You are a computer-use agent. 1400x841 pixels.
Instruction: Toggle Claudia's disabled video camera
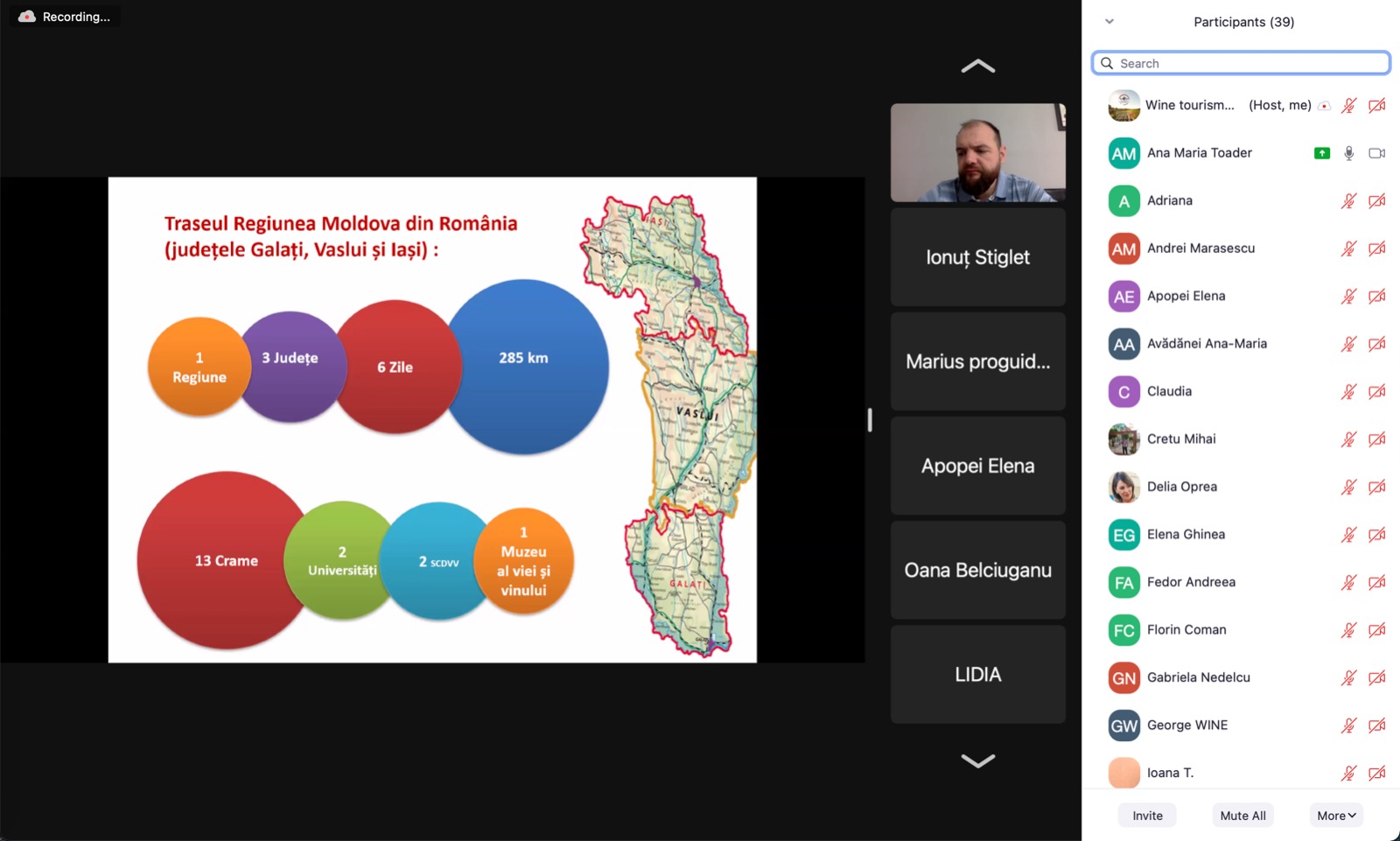coord(1376,392)
